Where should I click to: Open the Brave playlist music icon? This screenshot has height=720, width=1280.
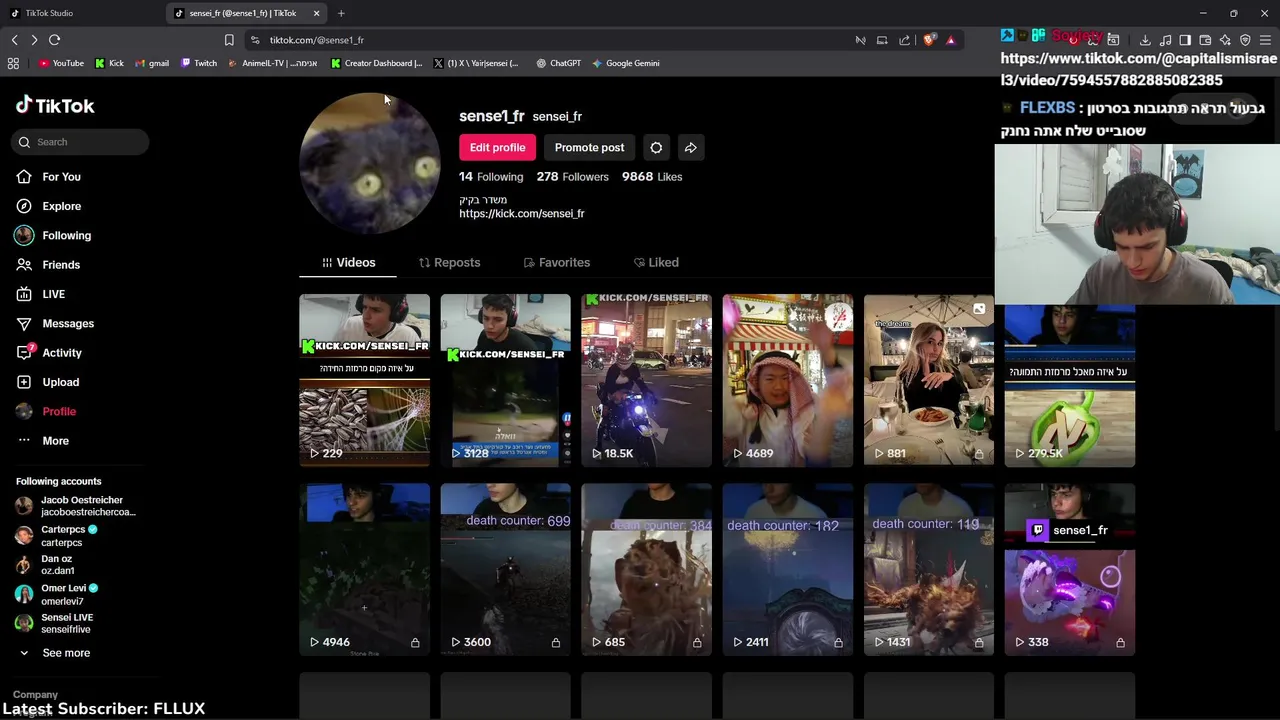1165,40
